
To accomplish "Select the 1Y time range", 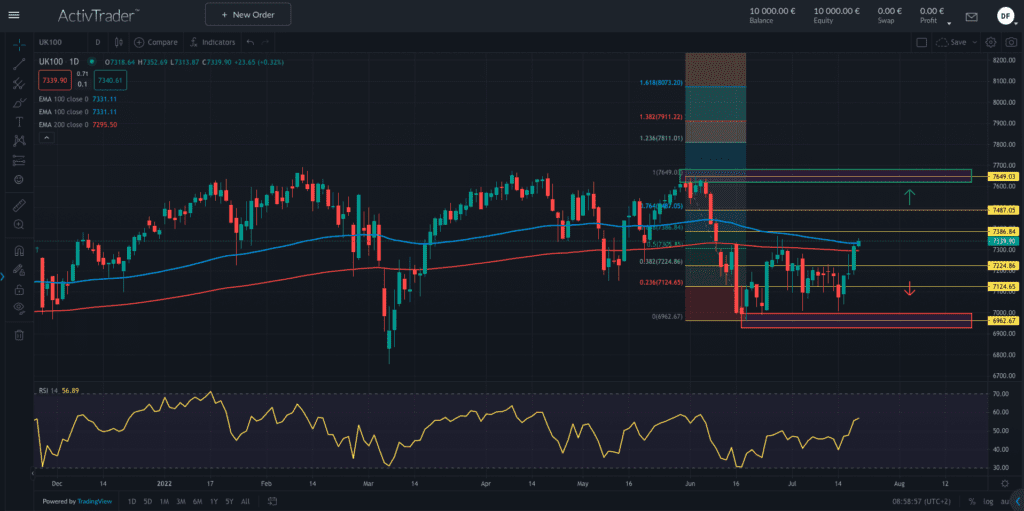I will coord(214,501).
